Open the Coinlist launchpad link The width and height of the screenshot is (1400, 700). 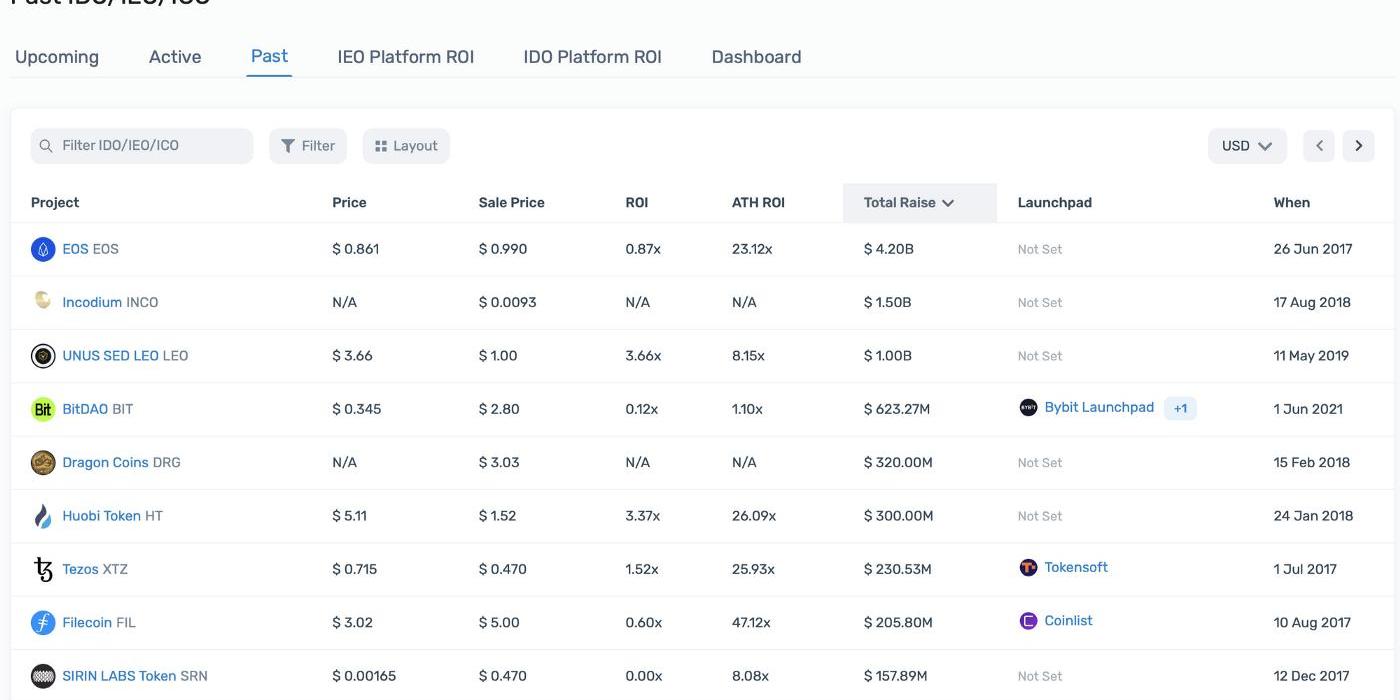tap(1068, 621)
